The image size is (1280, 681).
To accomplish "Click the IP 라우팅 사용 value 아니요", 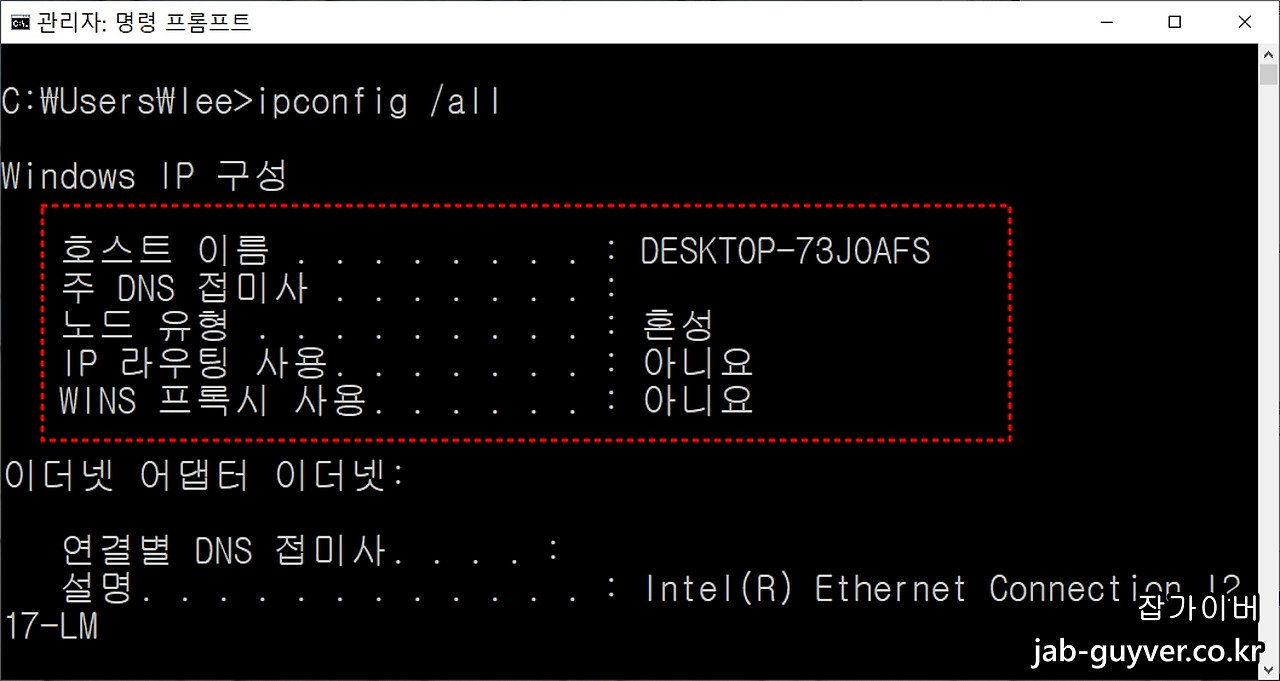I will 698,363.
